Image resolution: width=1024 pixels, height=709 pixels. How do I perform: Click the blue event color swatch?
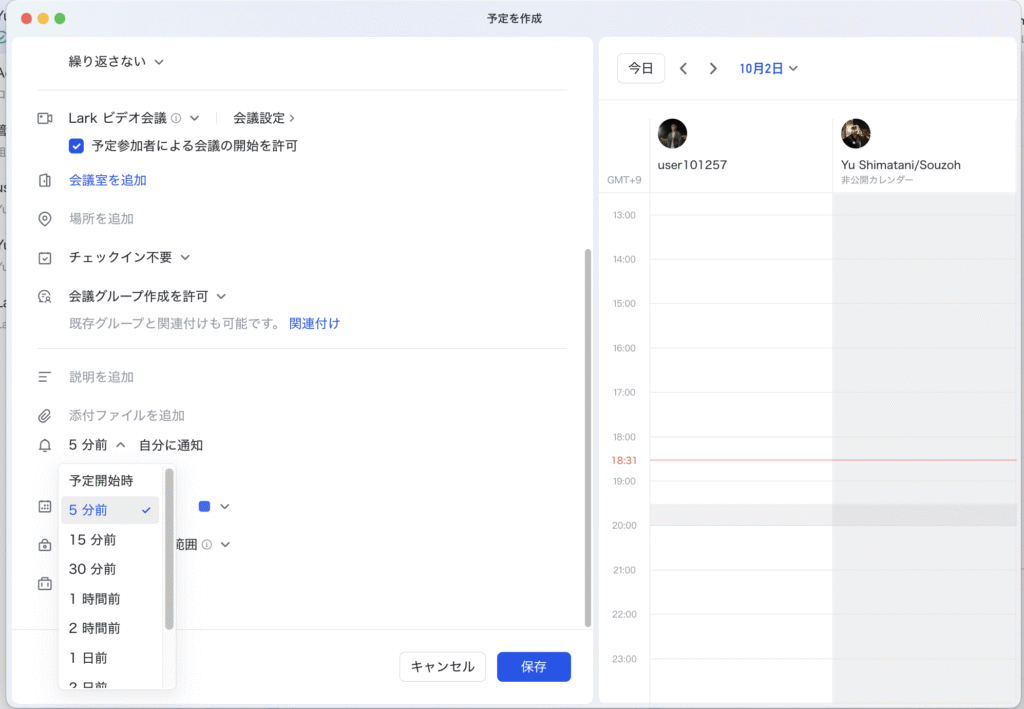point(204,507)
